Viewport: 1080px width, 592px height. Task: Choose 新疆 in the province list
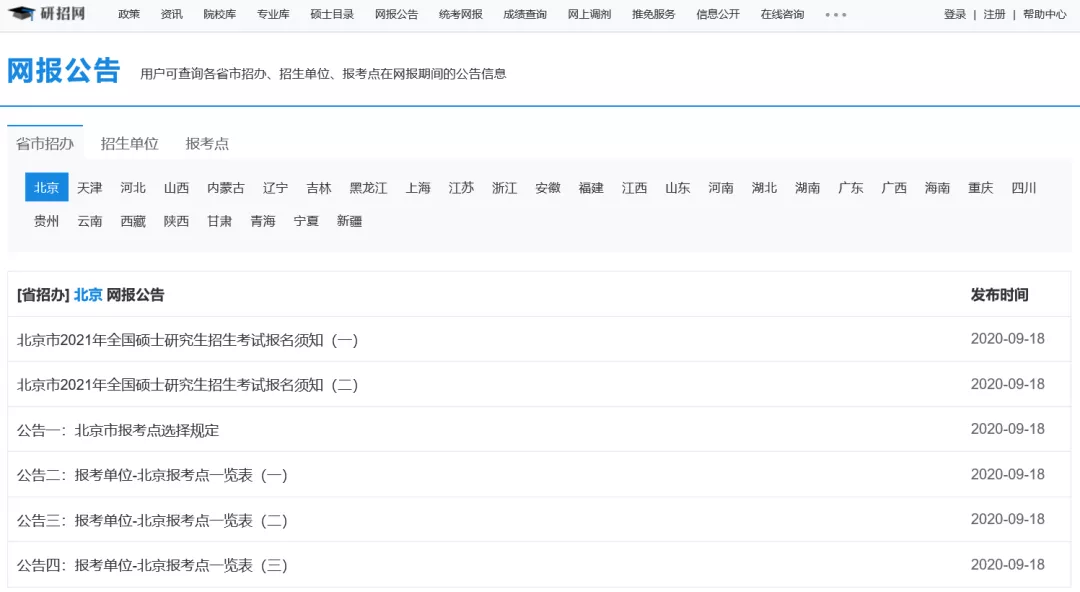pos(349,221)
